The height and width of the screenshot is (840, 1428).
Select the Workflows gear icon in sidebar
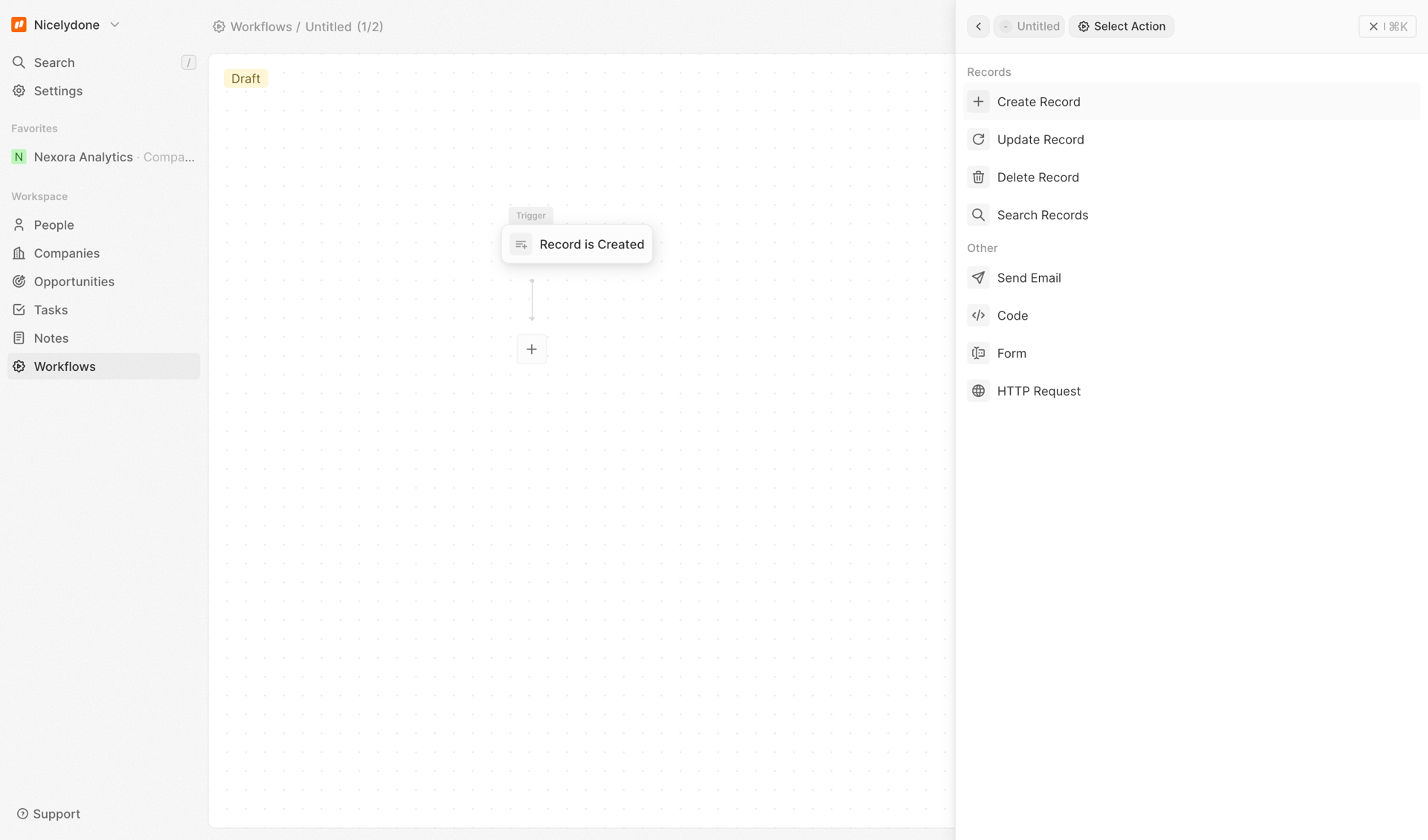point(19,366)
